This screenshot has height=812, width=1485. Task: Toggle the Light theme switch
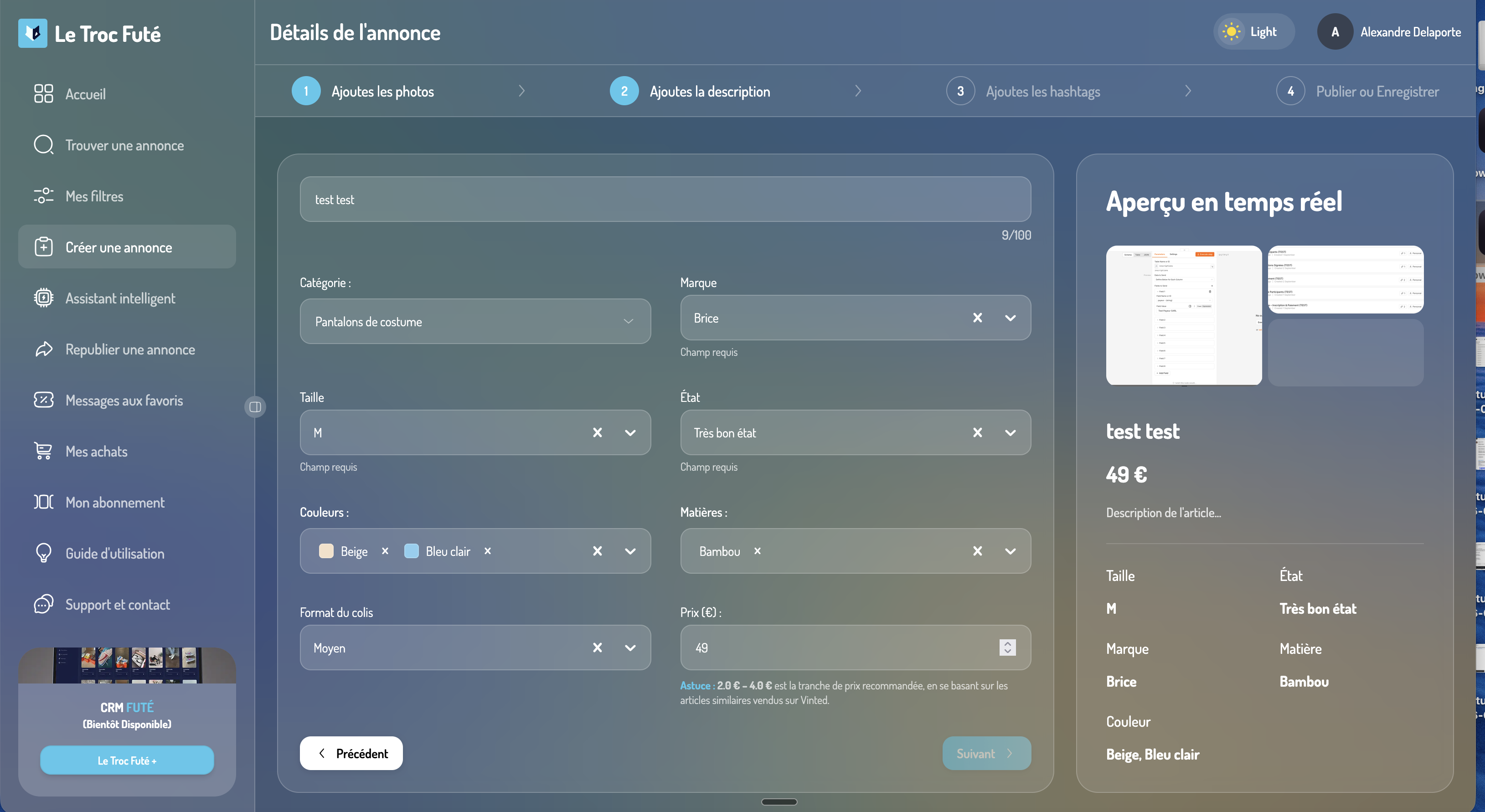pos(1254,32)
